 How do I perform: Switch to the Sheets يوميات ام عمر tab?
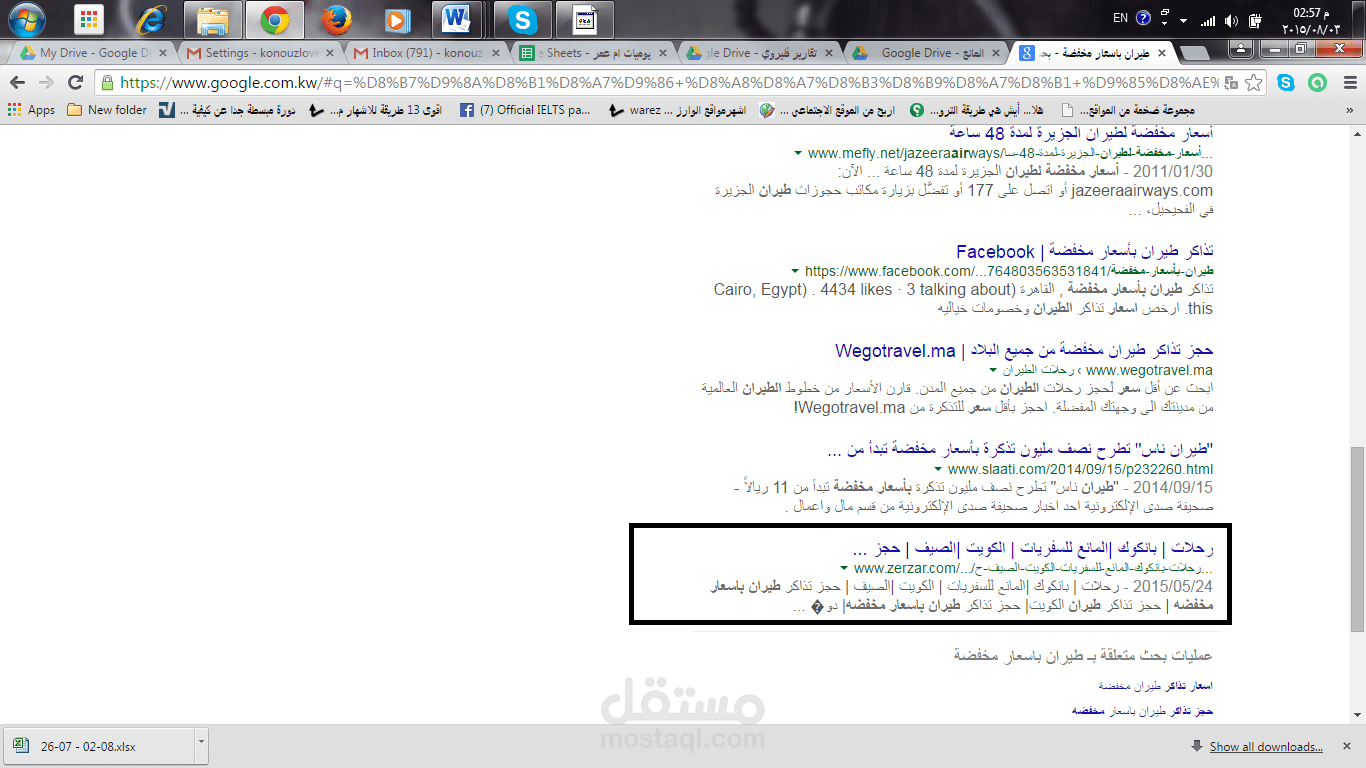pos(593,53)
